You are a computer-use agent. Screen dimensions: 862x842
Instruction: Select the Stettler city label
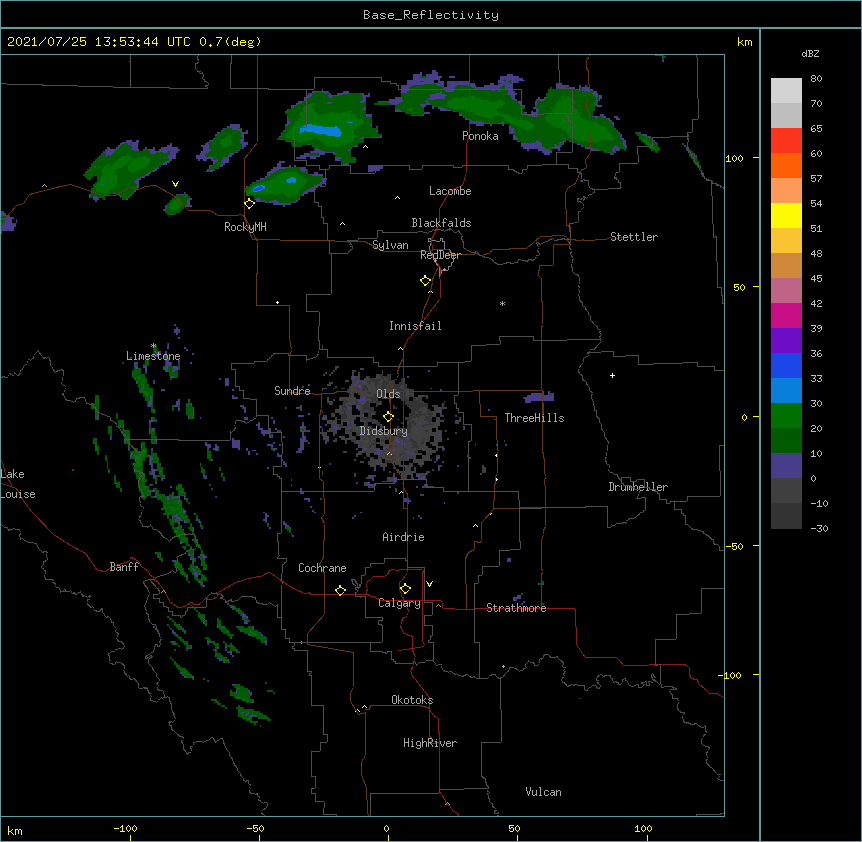[x=634, y=237]
